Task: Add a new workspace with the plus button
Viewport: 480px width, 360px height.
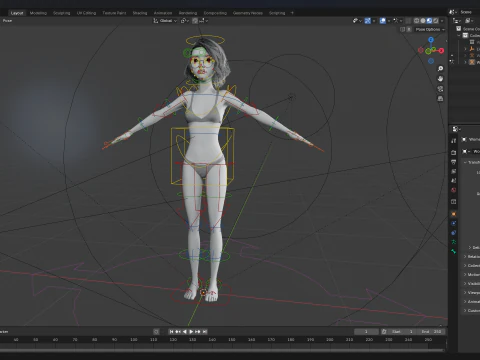Action: coord(292,13)
